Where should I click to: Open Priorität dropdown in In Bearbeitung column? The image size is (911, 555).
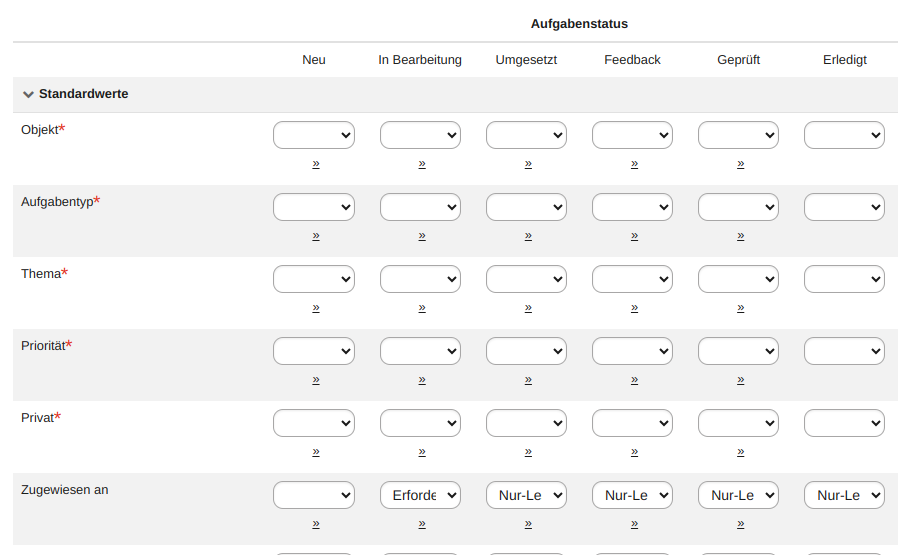[420, 351]
